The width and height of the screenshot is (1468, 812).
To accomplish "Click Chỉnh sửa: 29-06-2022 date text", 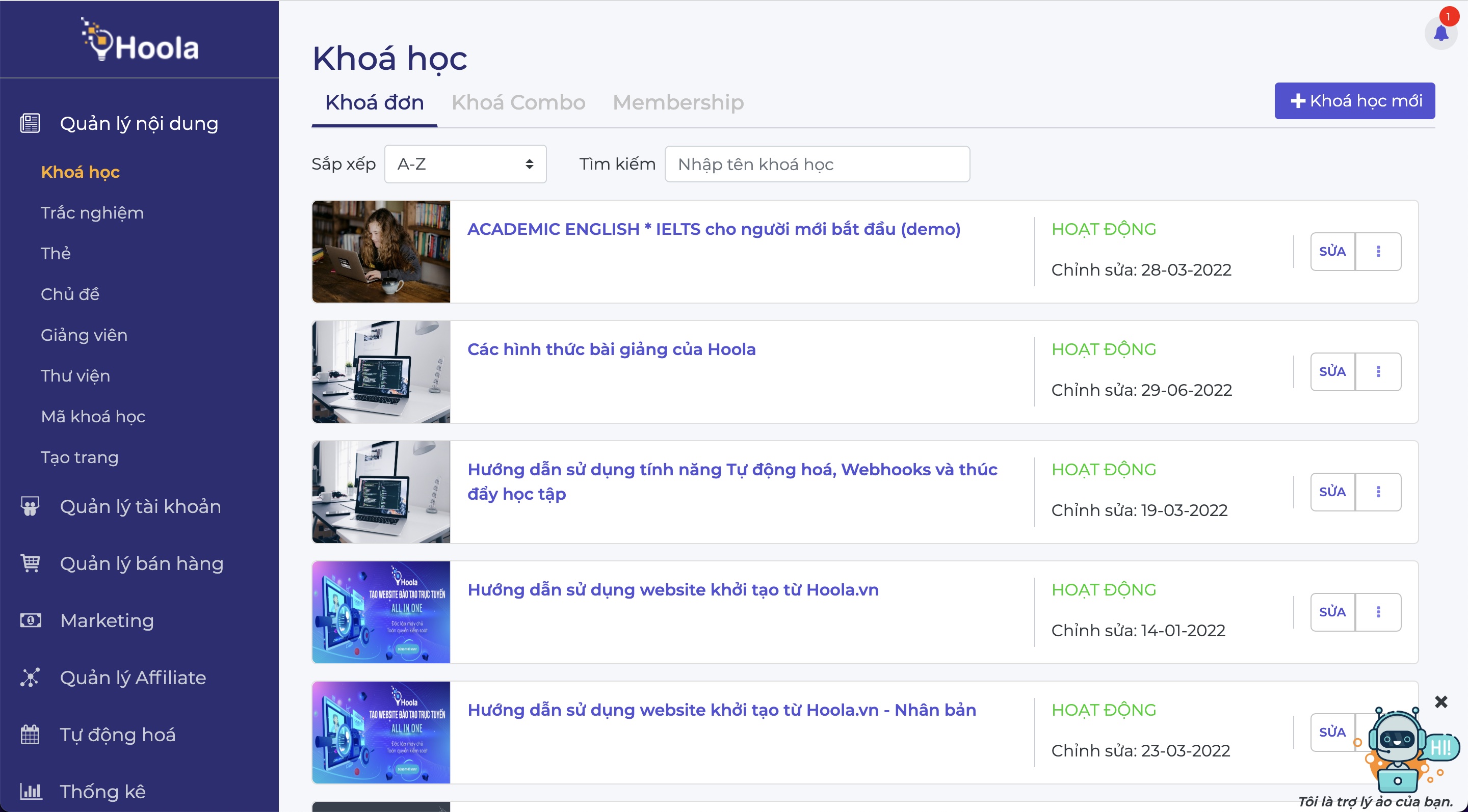I will click(x=1141, y=390).
